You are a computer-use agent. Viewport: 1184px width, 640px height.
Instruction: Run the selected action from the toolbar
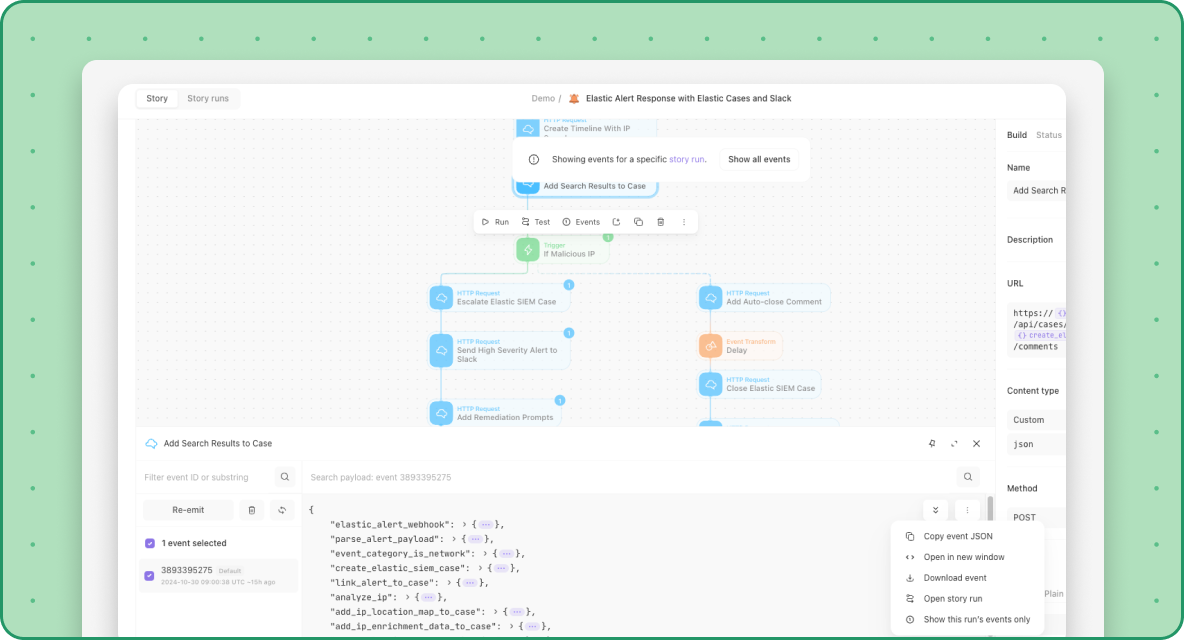pyautogui.click(x=495, y=222)
